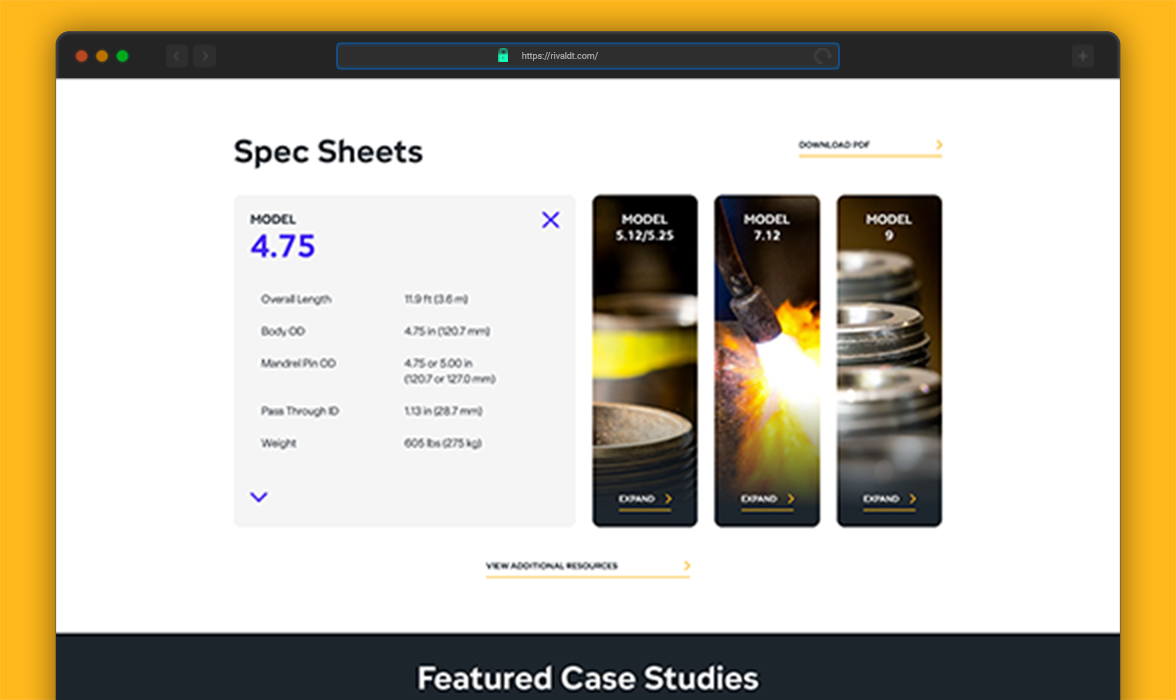Open View Additional Resources link
This screenshot has width=1176, height=700.
pos(552,566)
